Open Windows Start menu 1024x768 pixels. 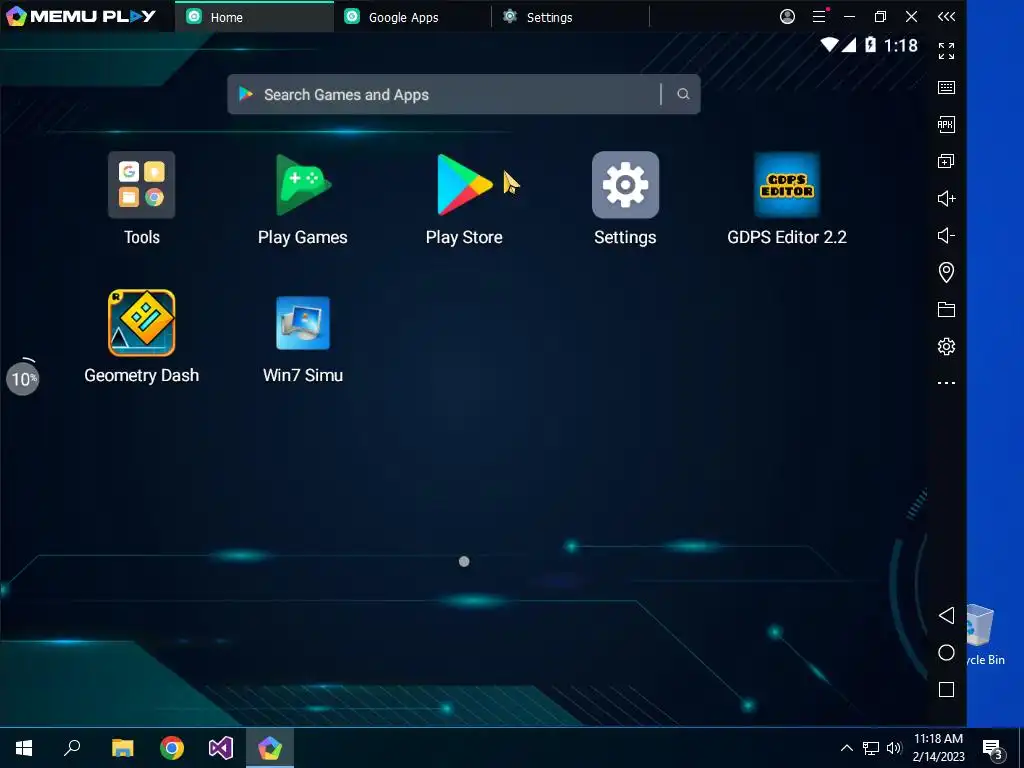point(24,748)
